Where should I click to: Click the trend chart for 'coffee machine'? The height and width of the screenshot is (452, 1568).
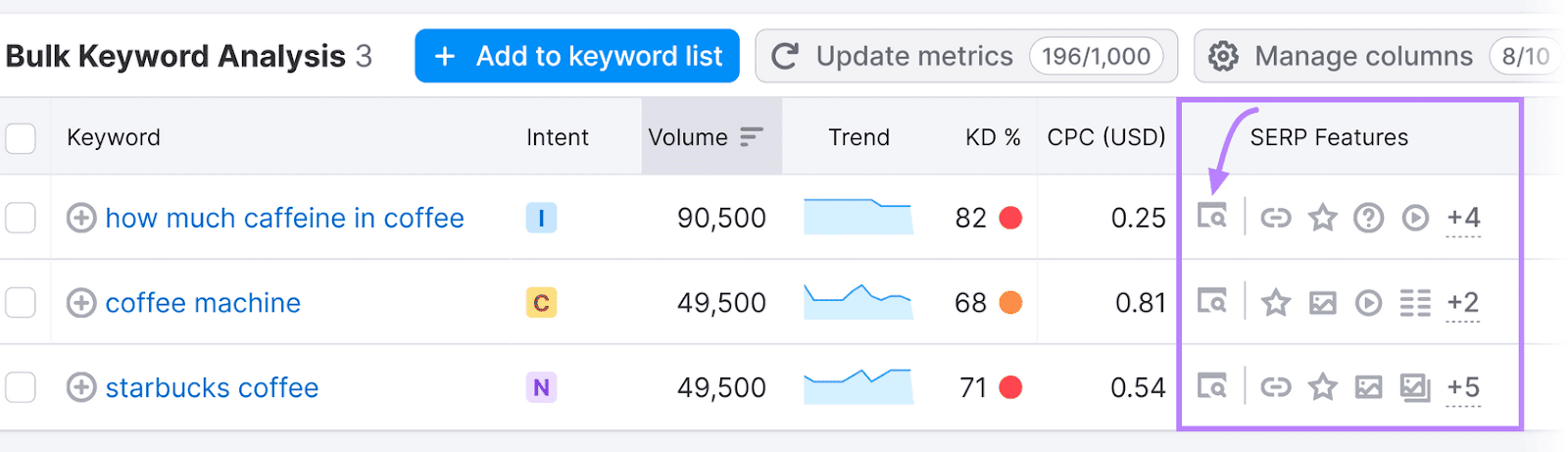858,302
